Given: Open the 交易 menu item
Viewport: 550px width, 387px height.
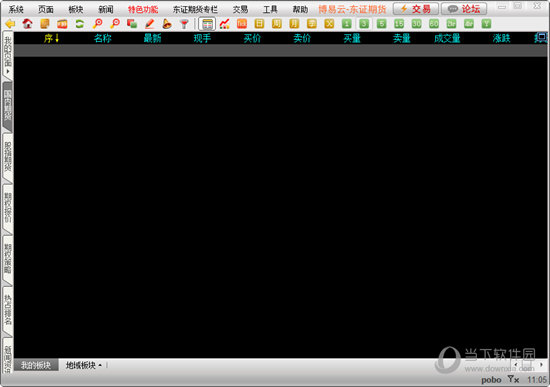Looking at the screenshot, I should tap(240, 9).
